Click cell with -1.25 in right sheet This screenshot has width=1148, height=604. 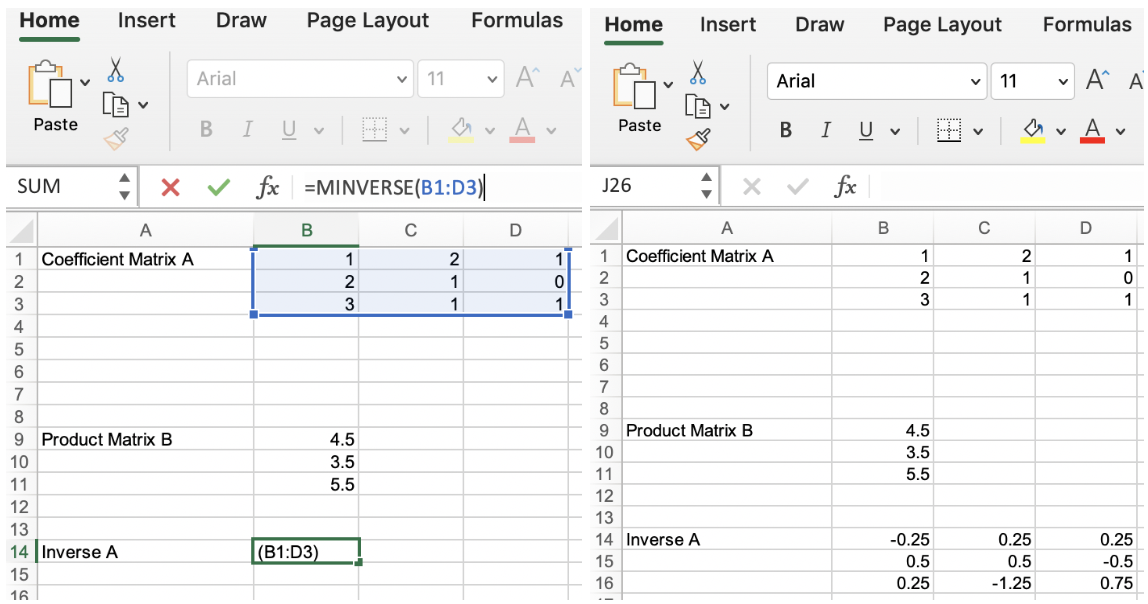pos(984,583)
